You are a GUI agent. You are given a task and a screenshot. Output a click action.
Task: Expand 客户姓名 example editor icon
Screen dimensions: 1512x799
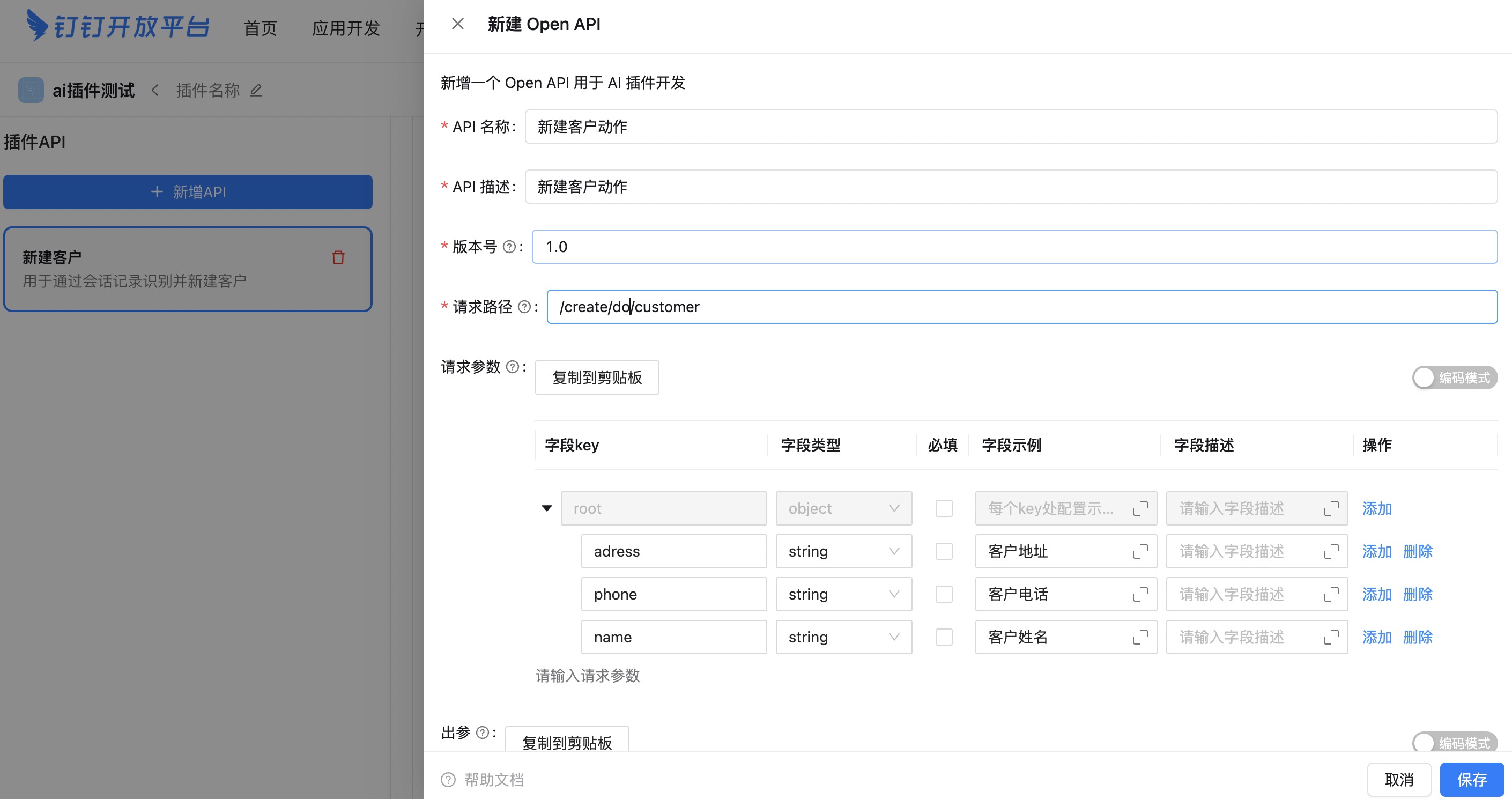click(x=1140, y=637)
